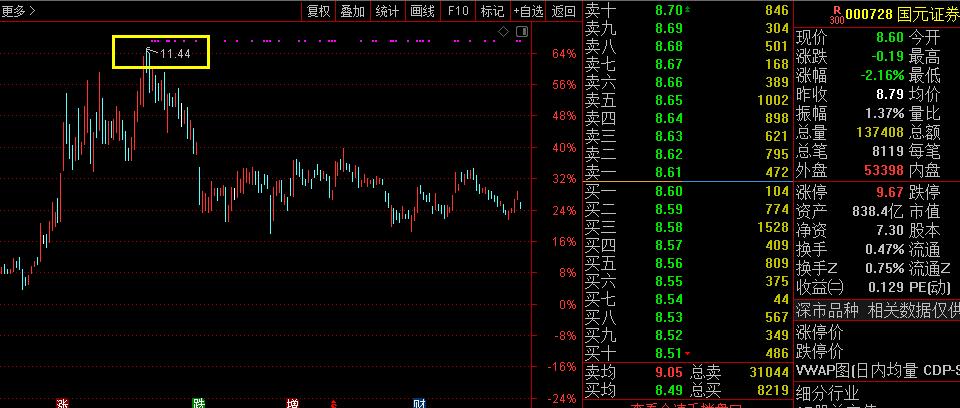Click the 卖均 average ask value 9.05

coord(669,372)
